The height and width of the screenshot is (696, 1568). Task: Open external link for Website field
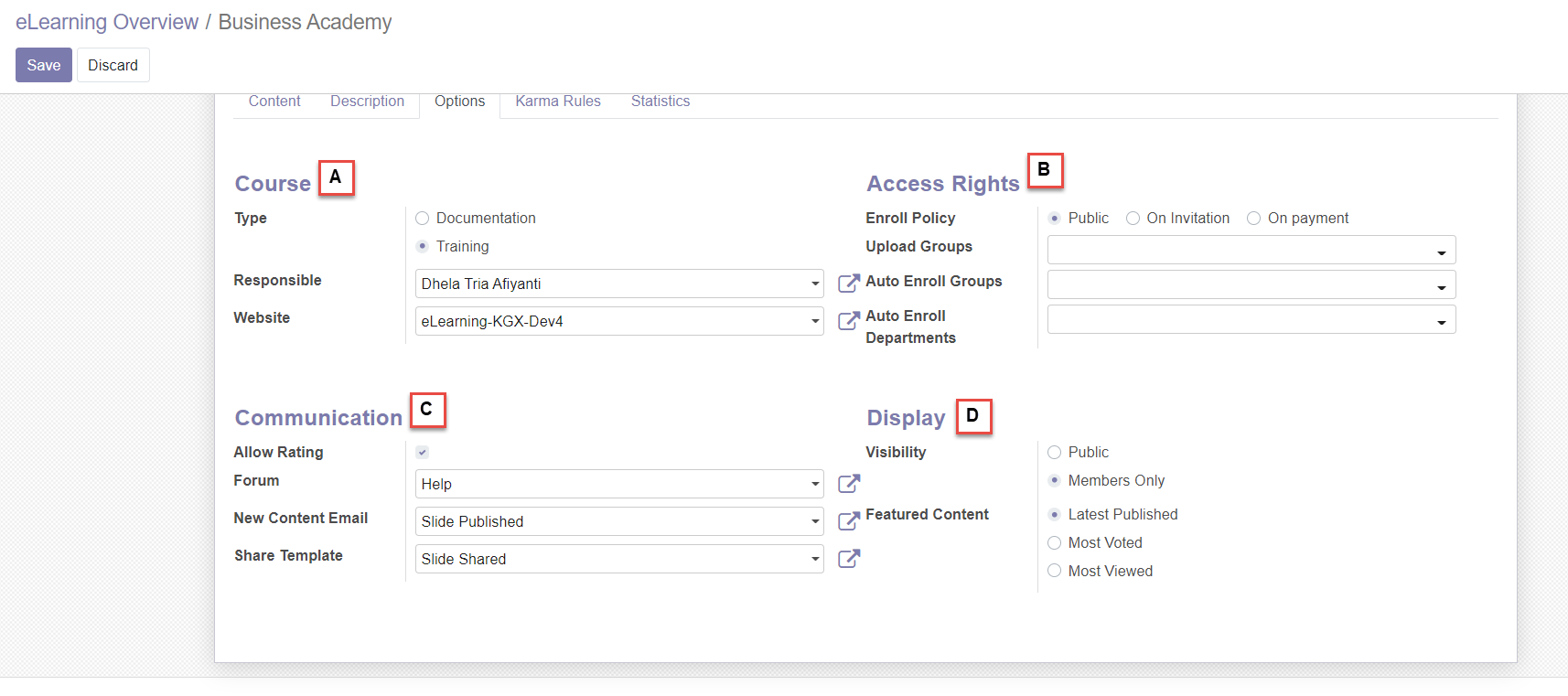(849, 321)
